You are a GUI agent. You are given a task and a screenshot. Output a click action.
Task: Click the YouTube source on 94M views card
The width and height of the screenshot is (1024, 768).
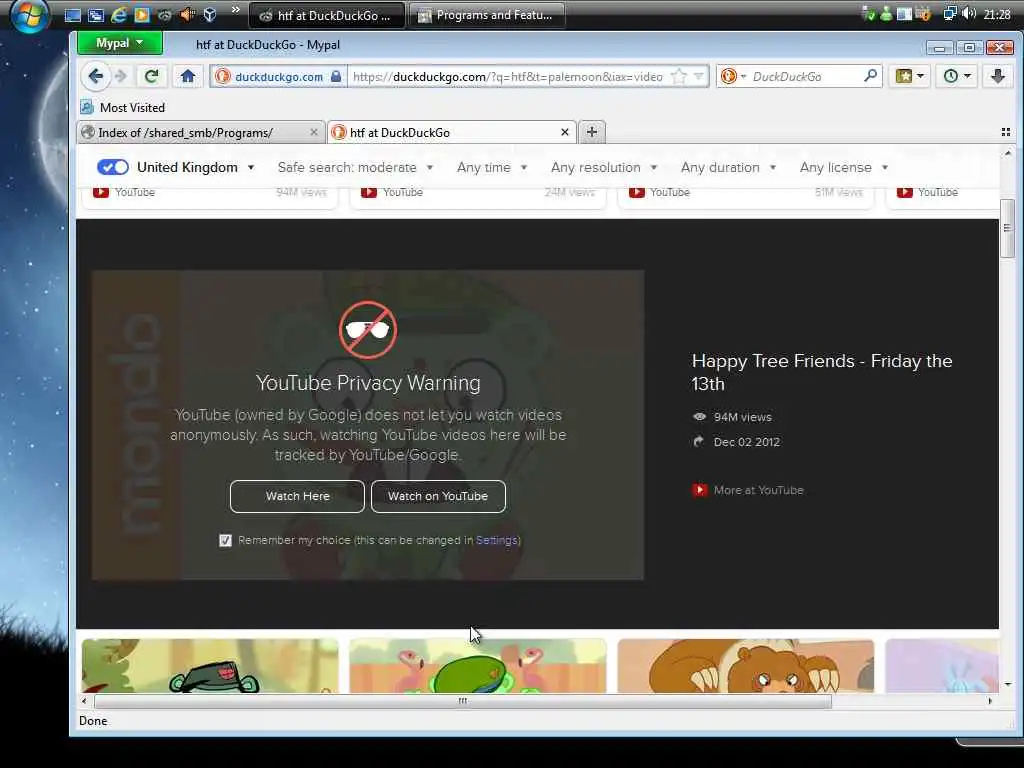point(124,192)
